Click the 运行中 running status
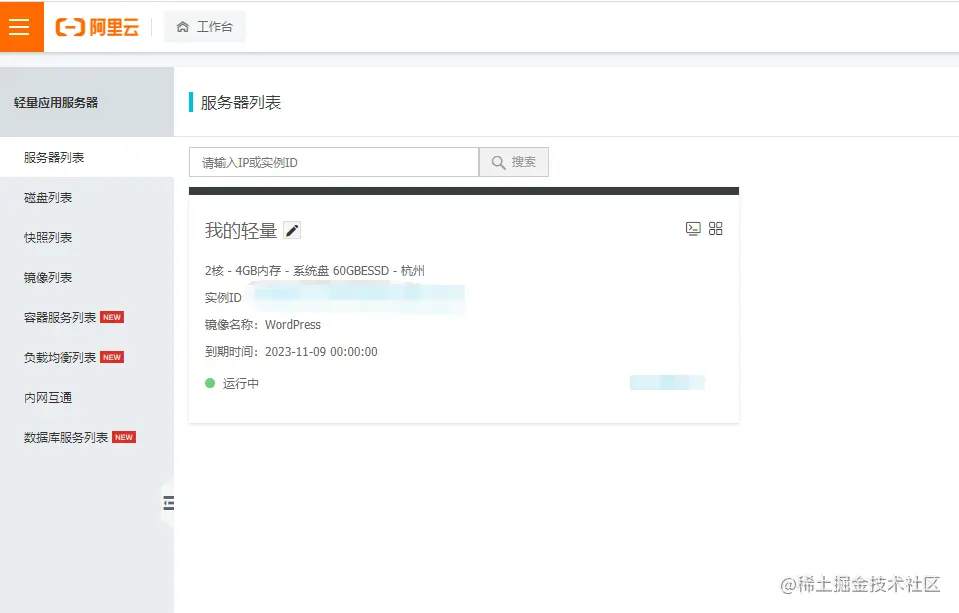959x613 pixels. [240, 384]
